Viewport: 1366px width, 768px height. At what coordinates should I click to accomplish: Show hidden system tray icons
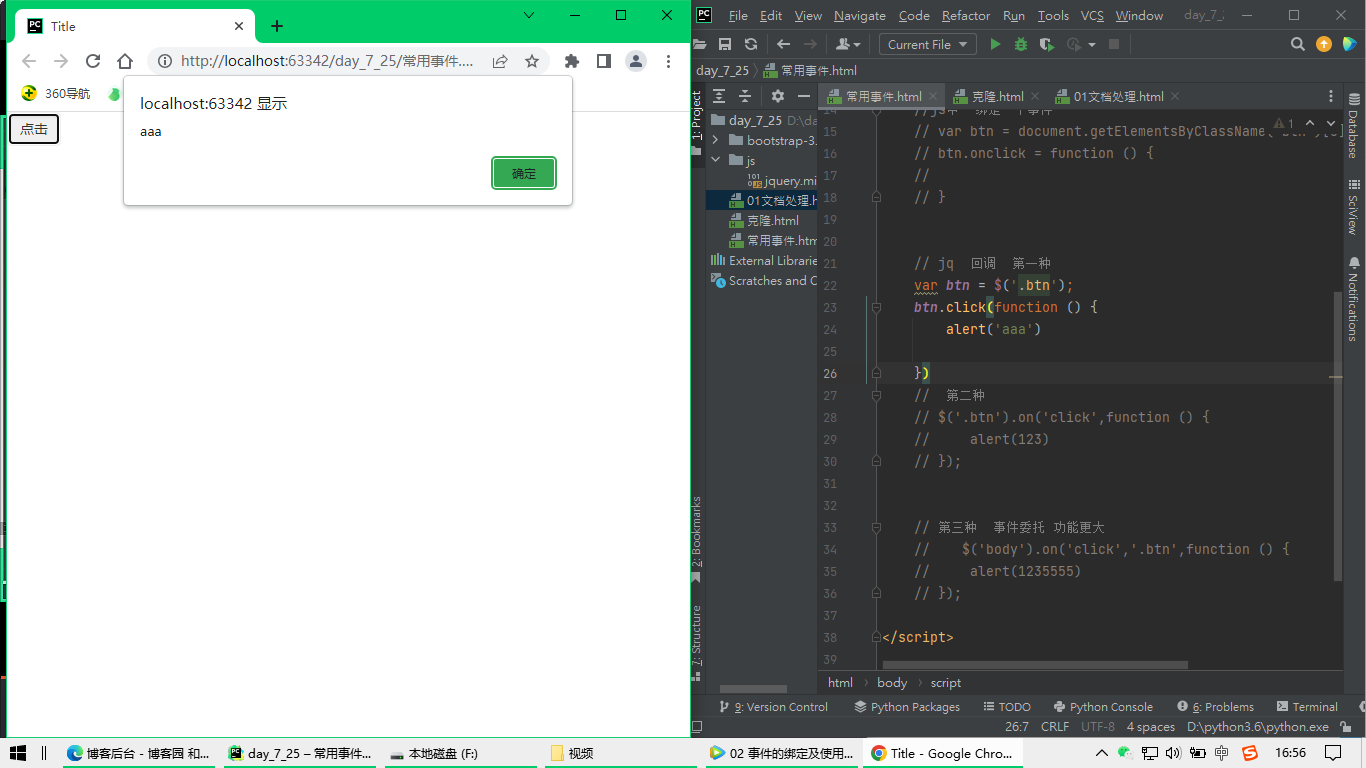point(1101,753)
